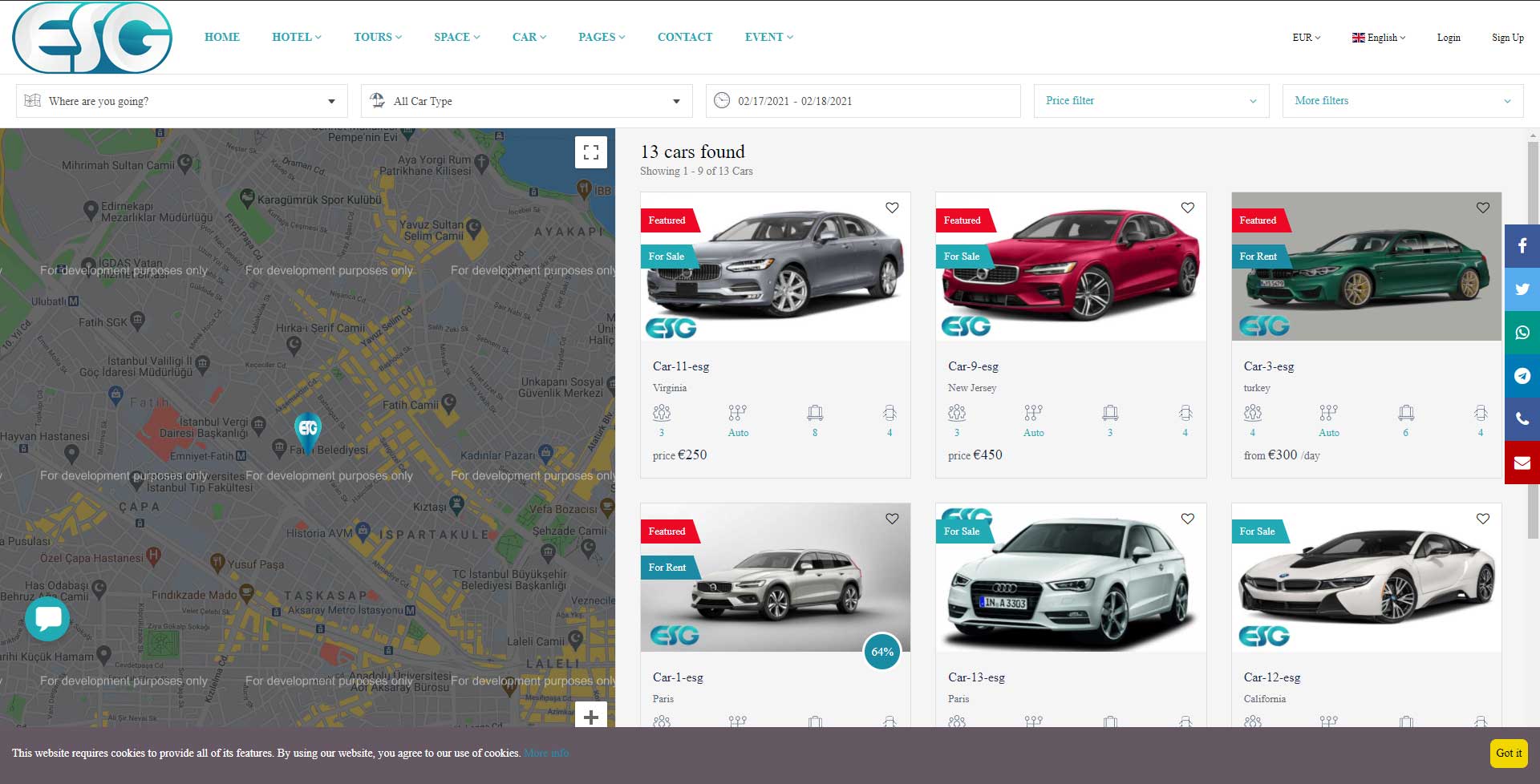The height and width of the screenshot is (784, 1540).
Task: Click the Facebook share icon
Action: (1522, 246)
